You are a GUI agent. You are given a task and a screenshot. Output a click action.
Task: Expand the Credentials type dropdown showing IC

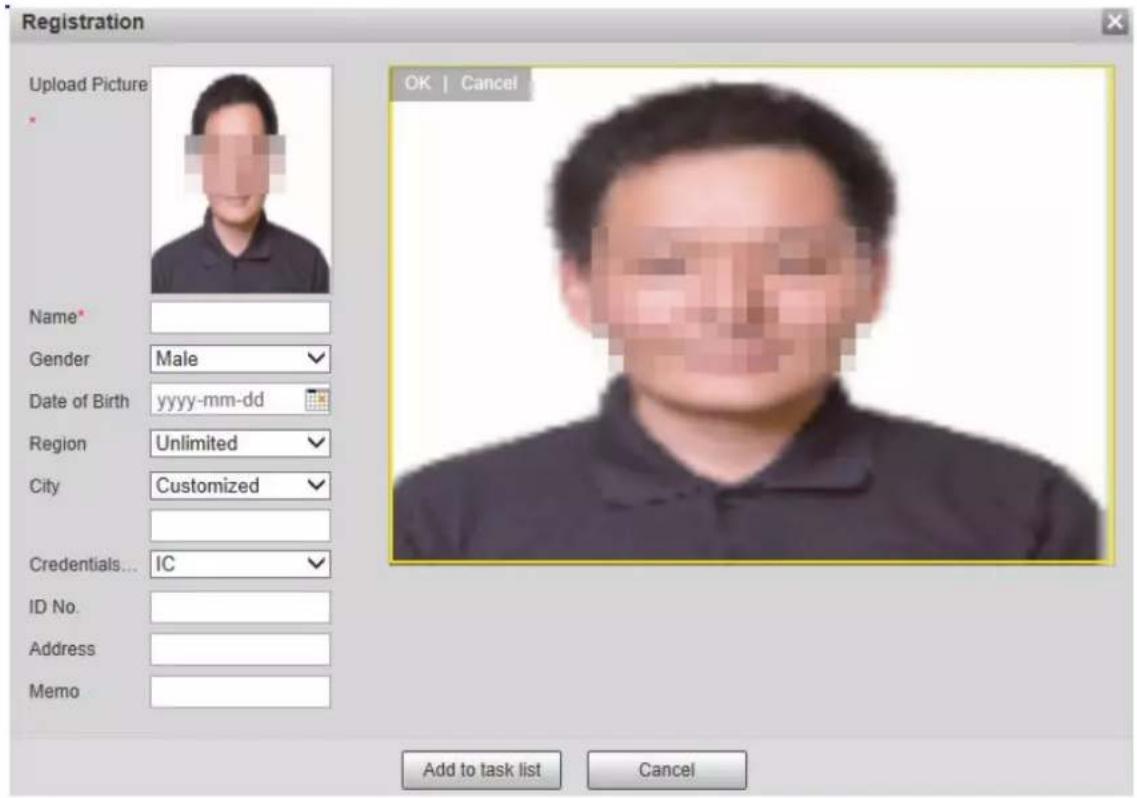tap(240, 564)
